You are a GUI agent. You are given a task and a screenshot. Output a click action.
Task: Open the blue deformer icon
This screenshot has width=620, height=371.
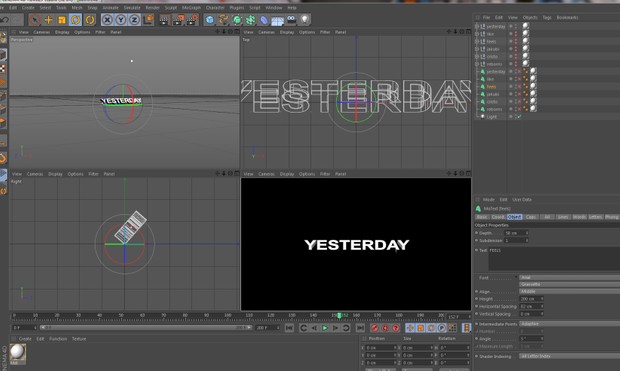point(264,19)
